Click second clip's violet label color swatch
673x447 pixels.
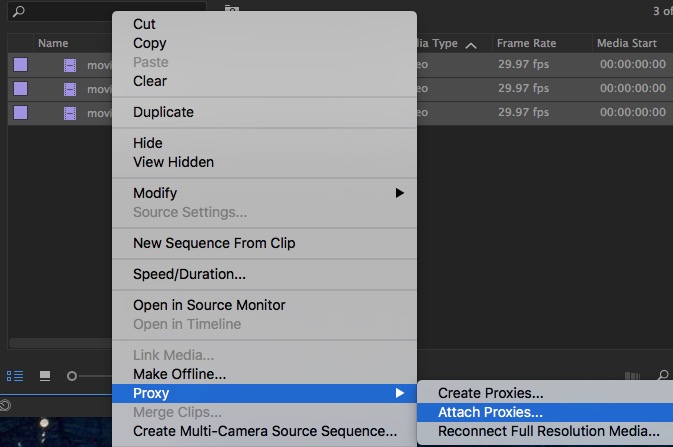click(x=20, y=89)
